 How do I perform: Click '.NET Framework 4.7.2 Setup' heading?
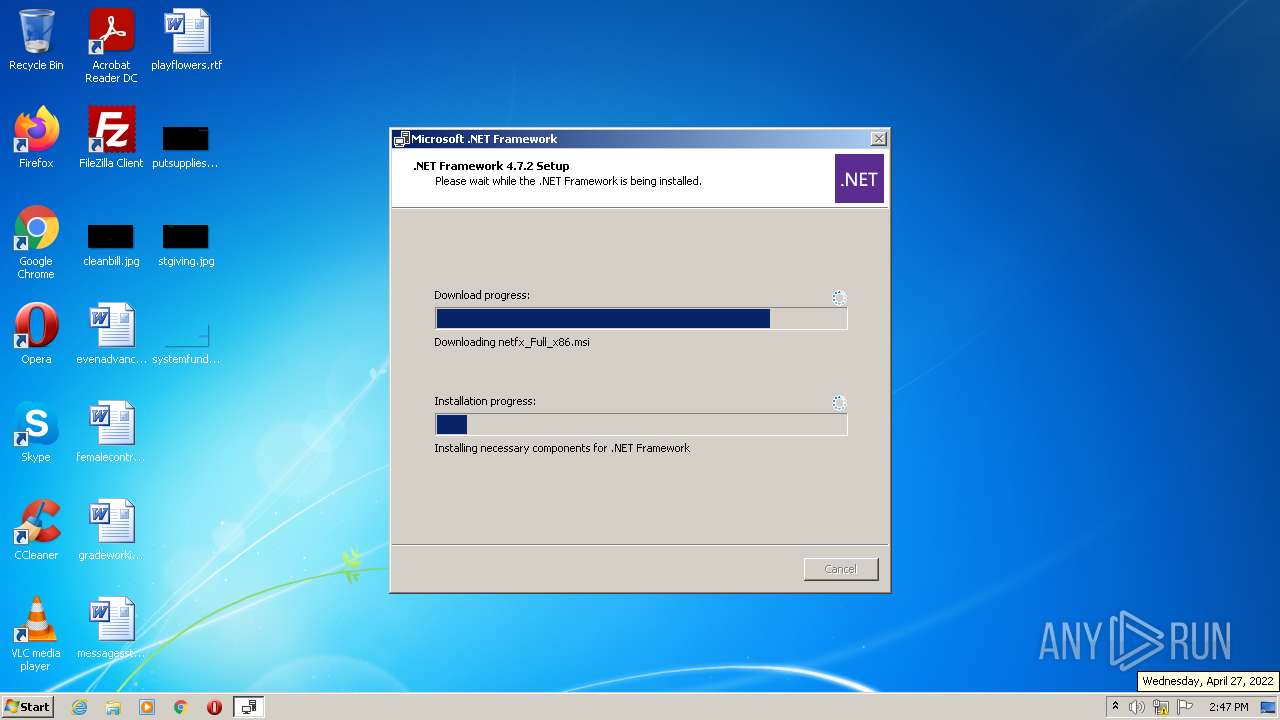pyautogui.click(x=491, y=166)
